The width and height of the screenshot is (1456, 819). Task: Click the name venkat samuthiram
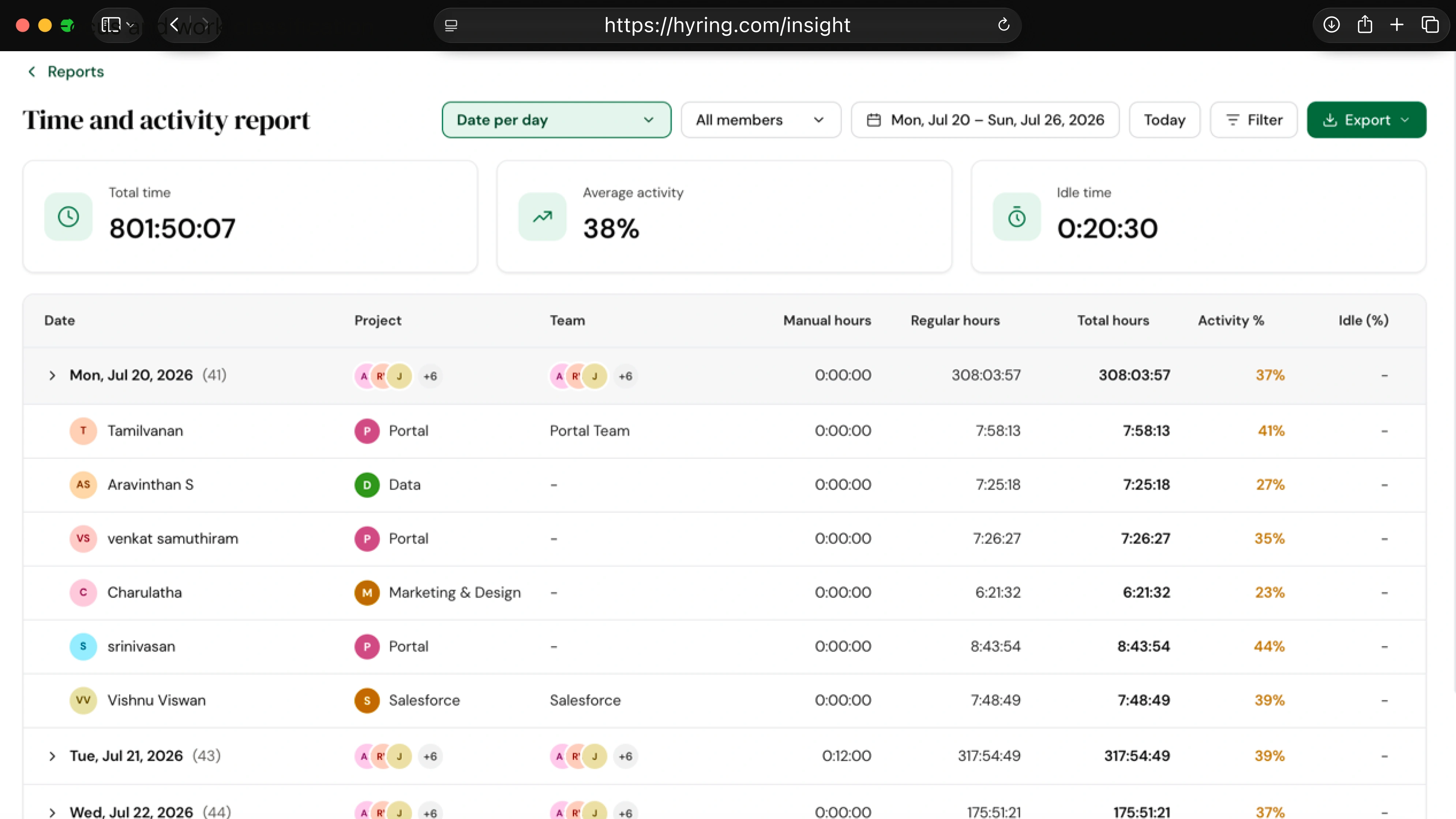point(173,539)
